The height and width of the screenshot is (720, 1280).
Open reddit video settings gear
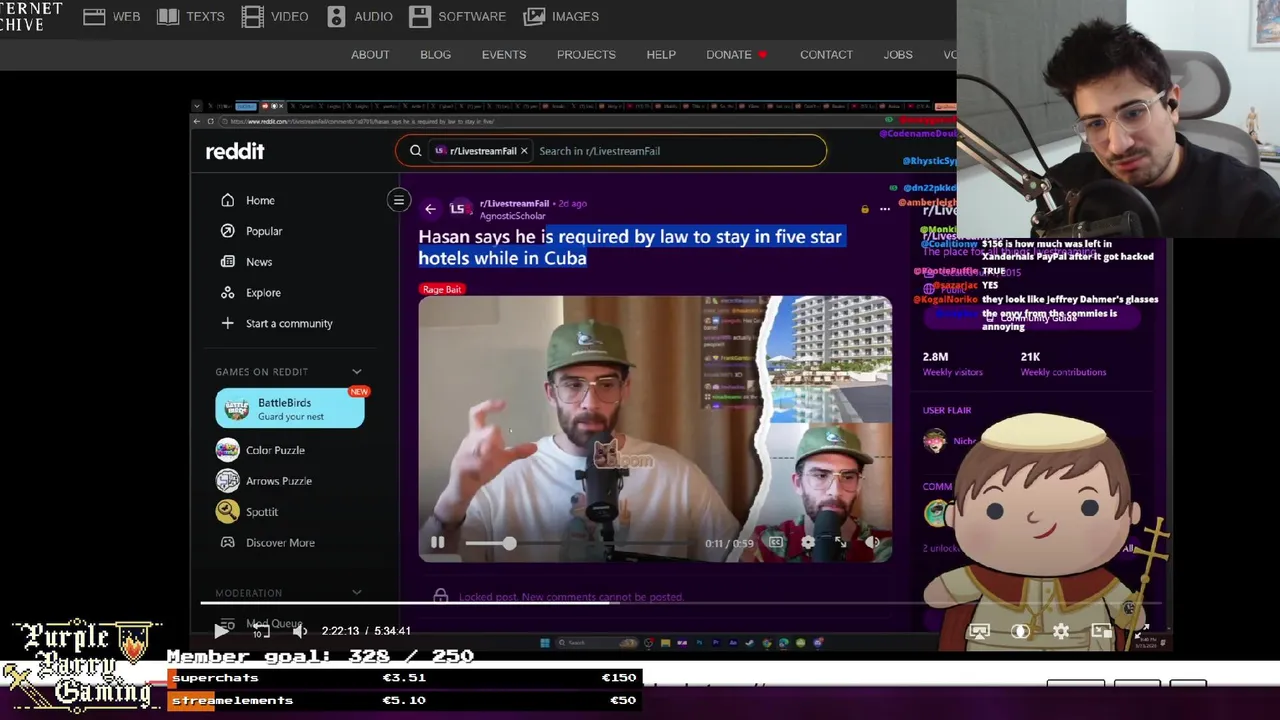(808, 543)
